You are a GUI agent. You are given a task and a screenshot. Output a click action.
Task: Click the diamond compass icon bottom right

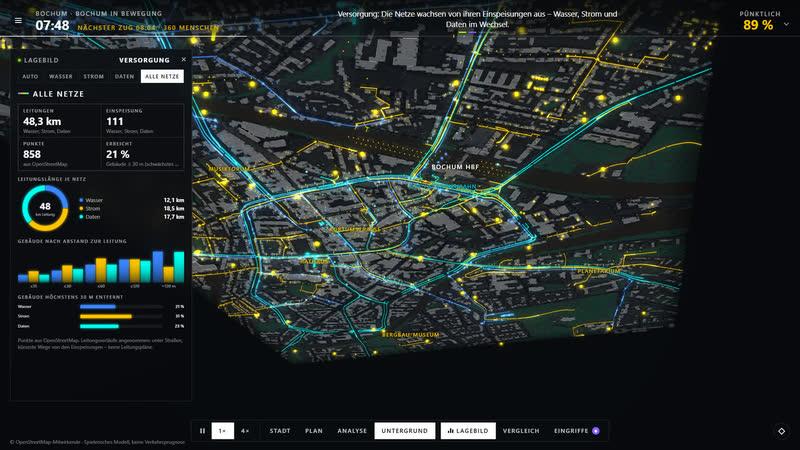[x=782, y=431]
